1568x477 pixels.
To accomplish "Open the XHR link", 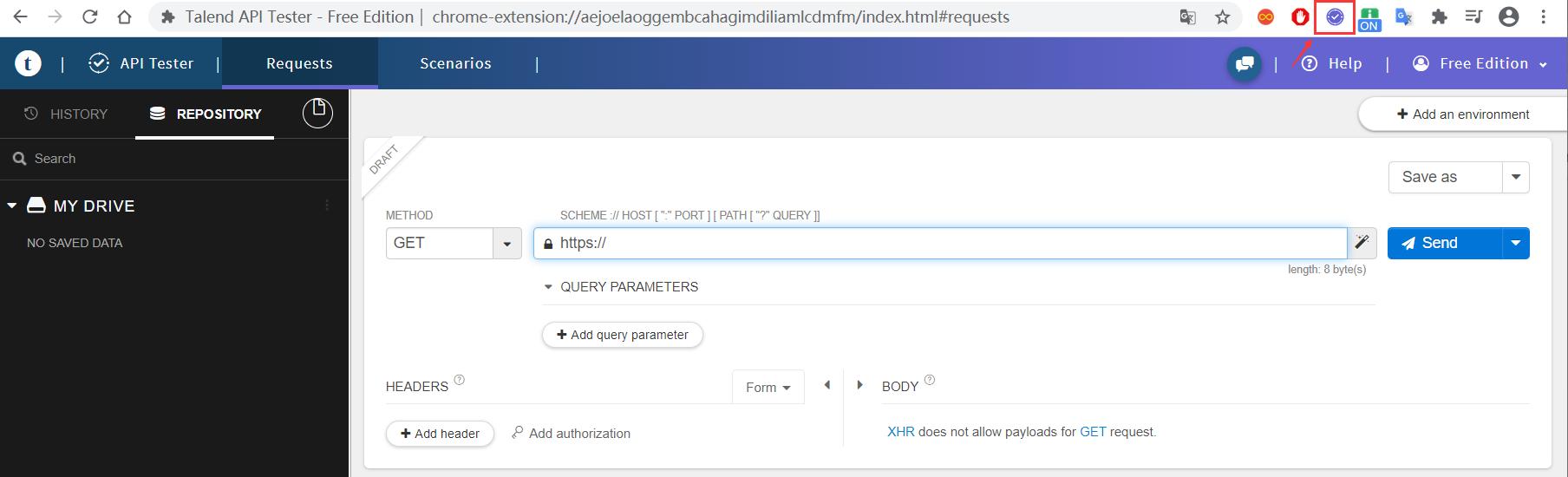I will click(x=900, y=432).
